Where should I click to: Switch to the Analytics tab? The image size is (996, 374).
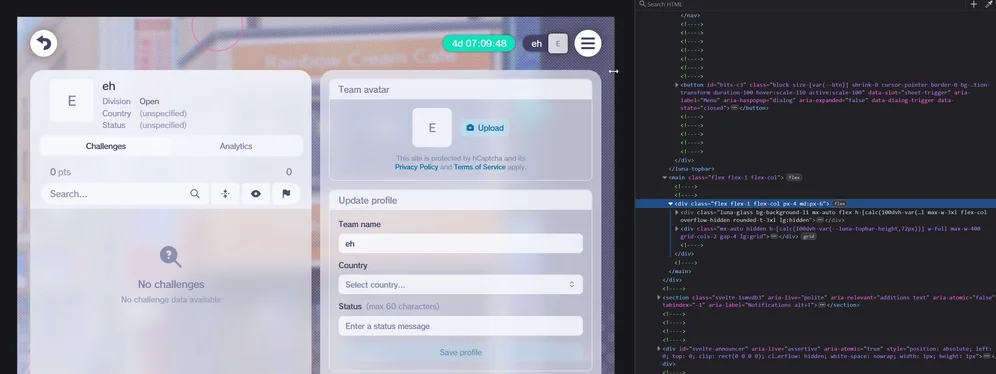(236, 146)
